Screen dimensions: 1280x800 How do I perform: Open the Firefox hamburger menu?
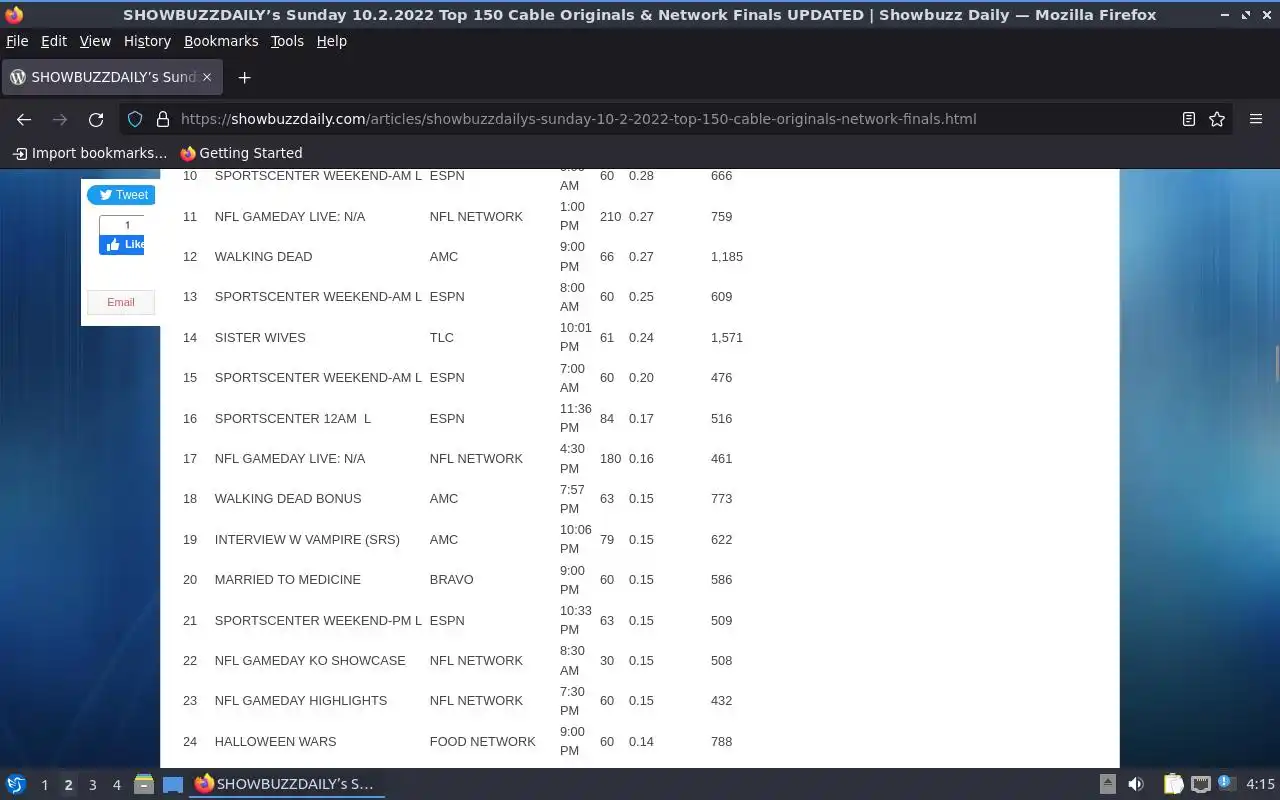pyautogui.click(x=1256, y=119)
